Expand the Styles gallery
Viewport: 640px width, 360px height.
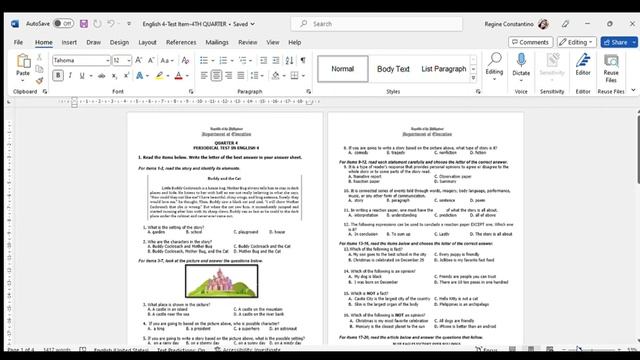473,78
